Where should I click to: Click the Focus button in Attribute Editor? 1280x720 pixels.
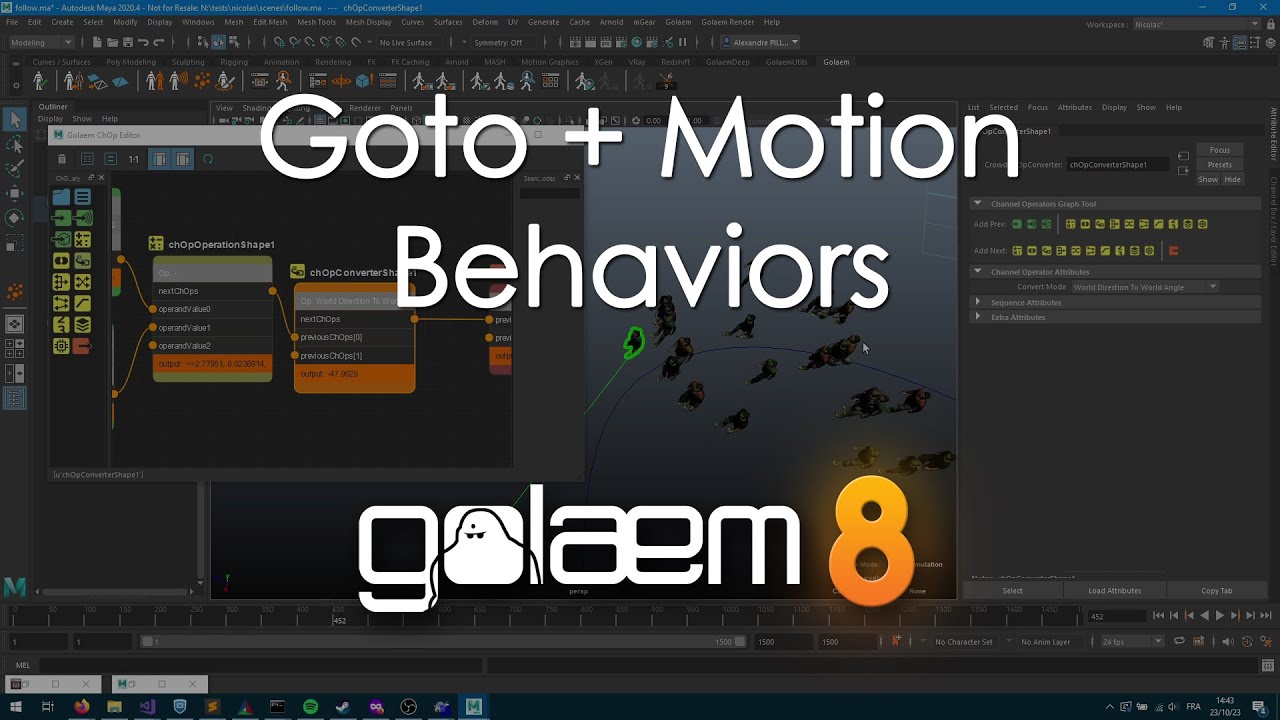click(x=1220, y=150)
